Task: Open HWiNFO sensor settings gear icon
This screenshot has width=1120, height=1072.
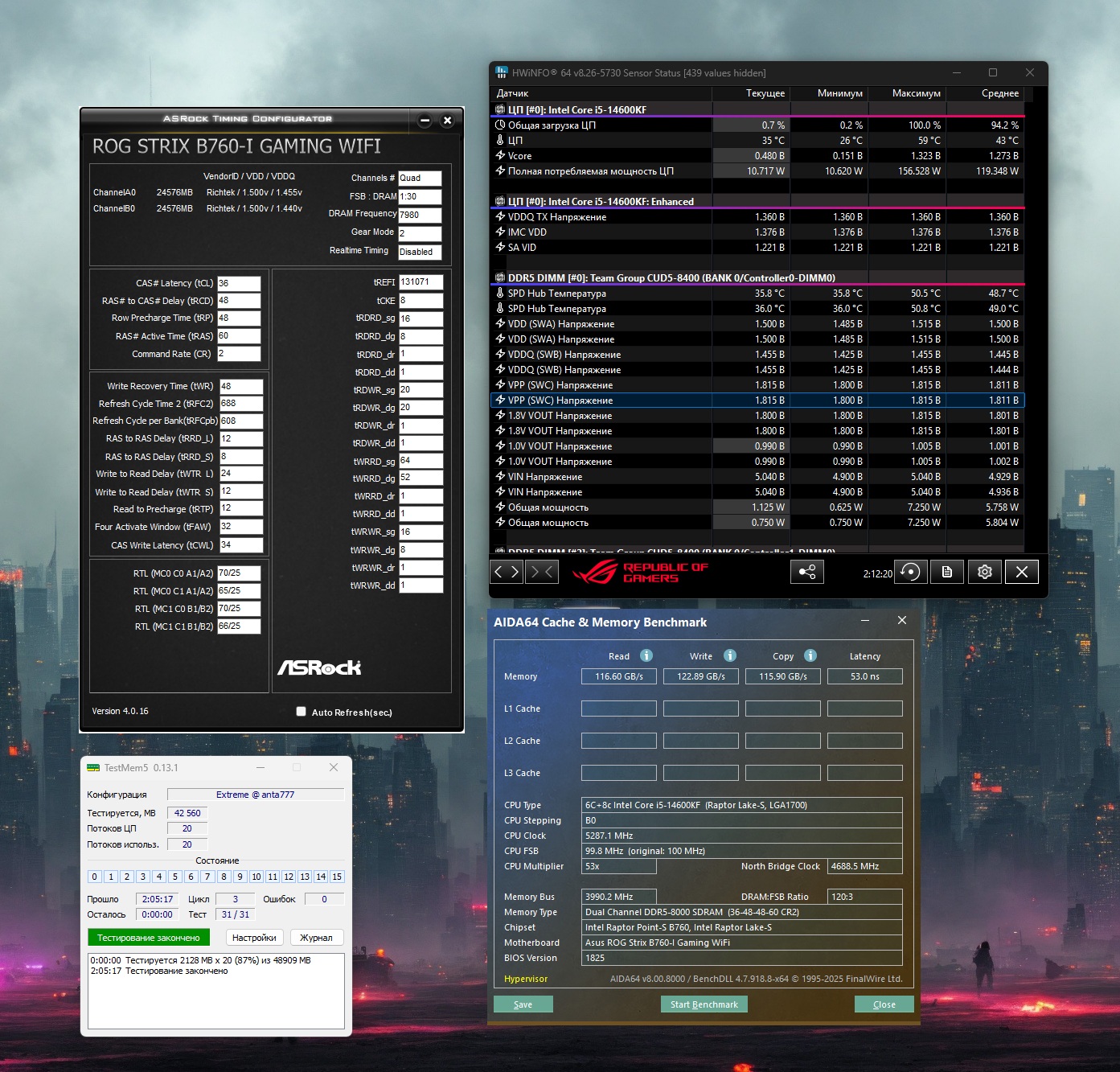Action: pyautogui.click(x=985, y=572)
